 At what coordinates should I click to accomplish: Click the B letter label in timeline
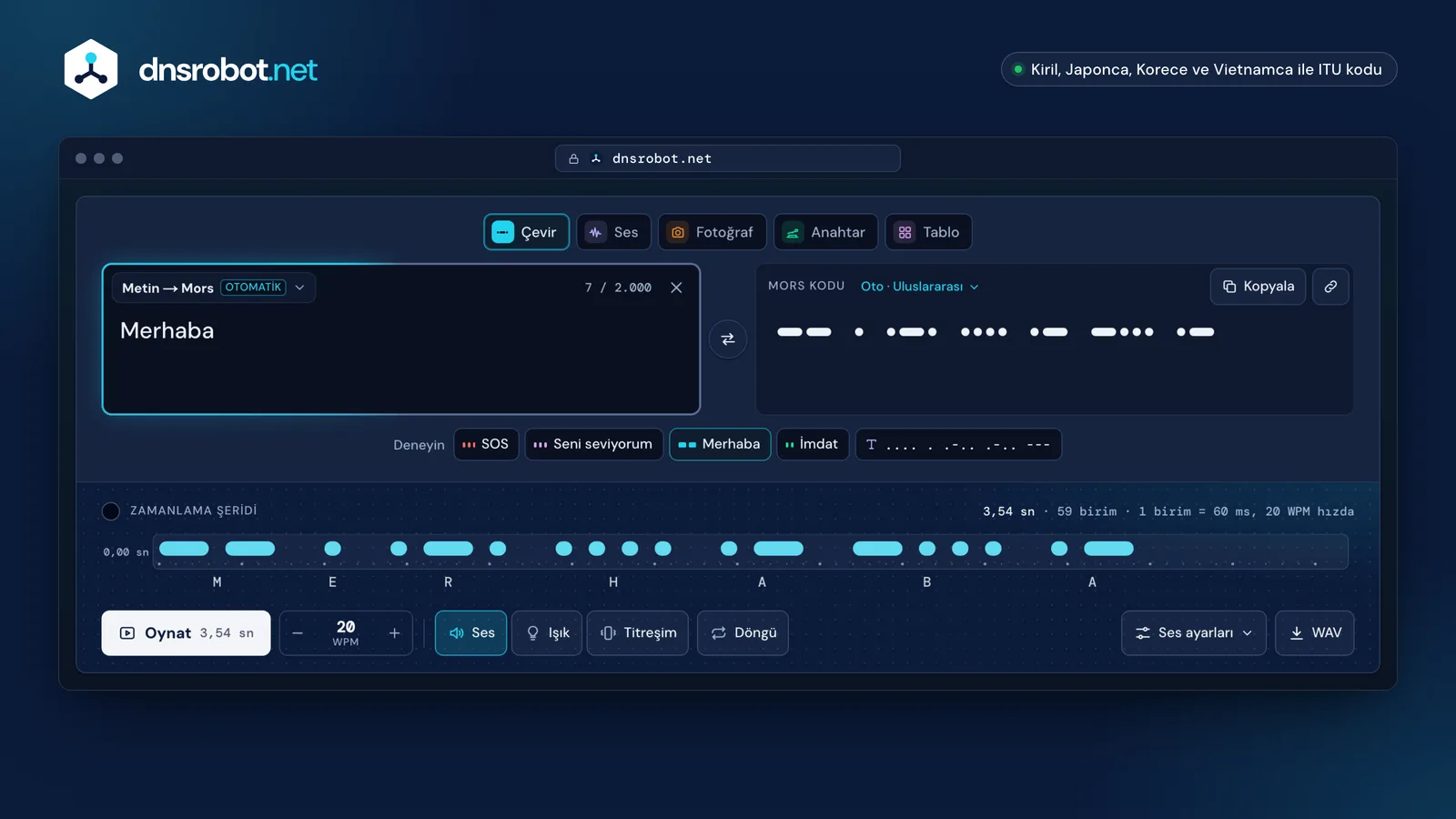[x=927, y=582]
